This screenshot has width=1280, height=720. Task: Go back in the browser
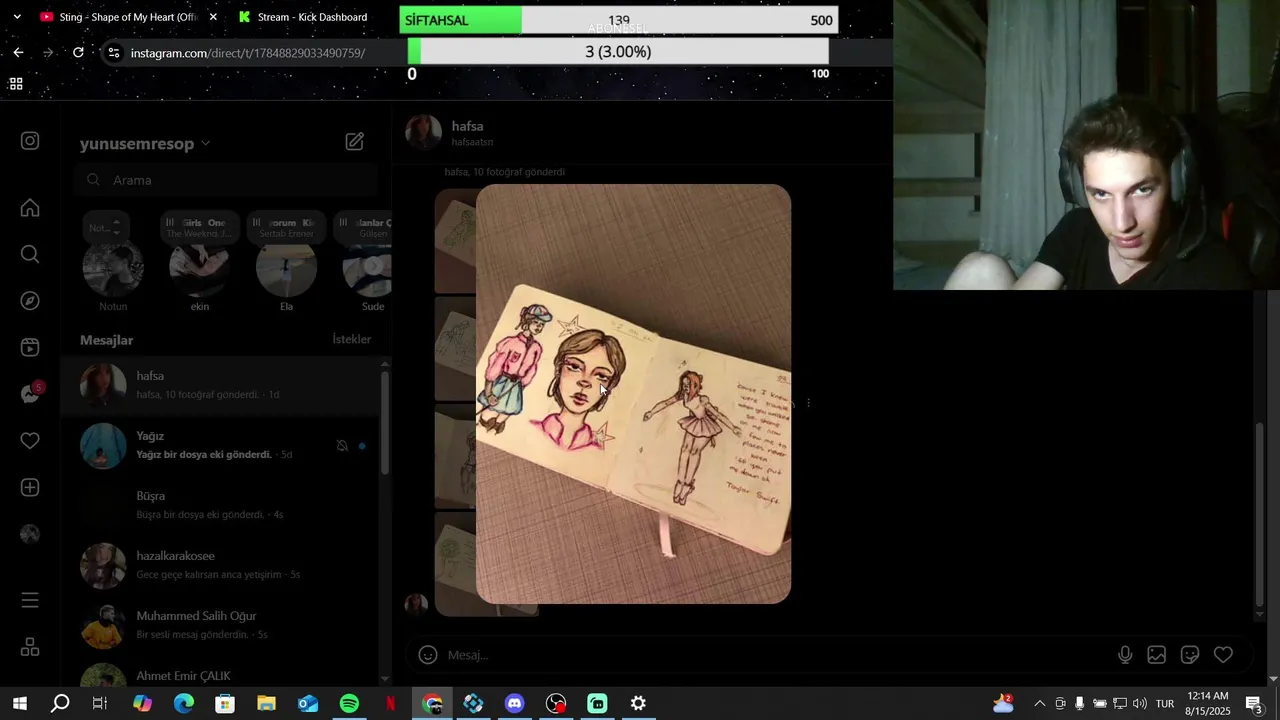pyautogui.click(x=18, y=52)
